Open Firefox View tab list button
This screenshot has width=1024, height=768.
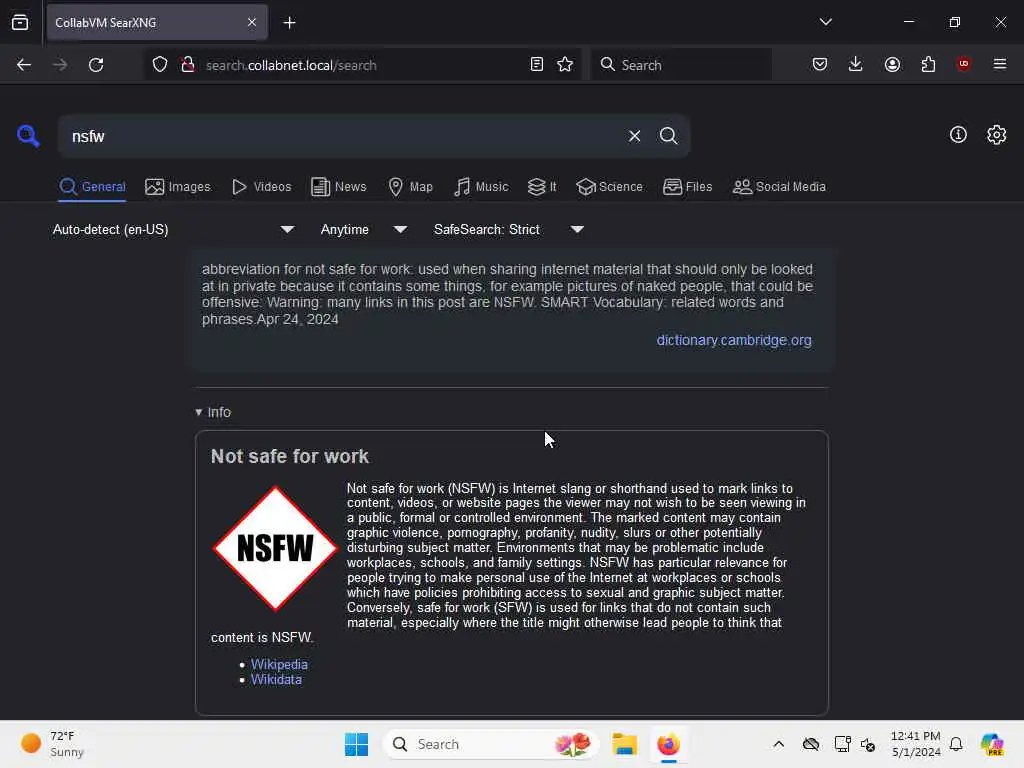(x=20, y=22)
